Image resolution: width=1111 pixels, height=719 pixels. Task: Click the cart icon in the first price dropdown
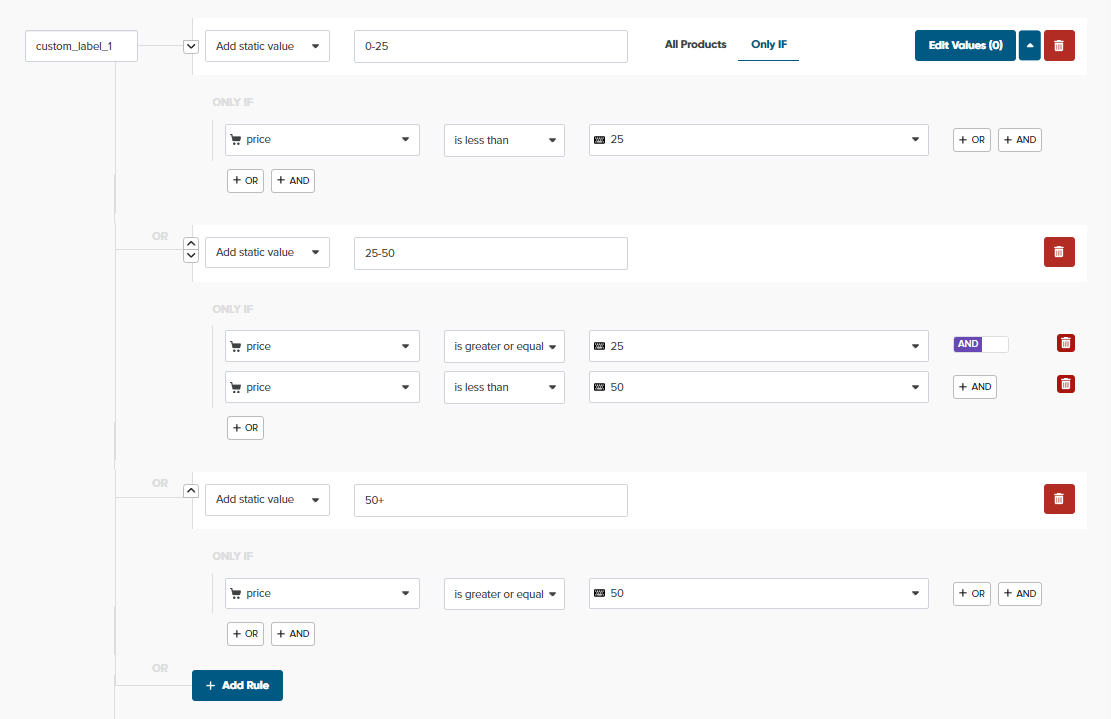236,139
